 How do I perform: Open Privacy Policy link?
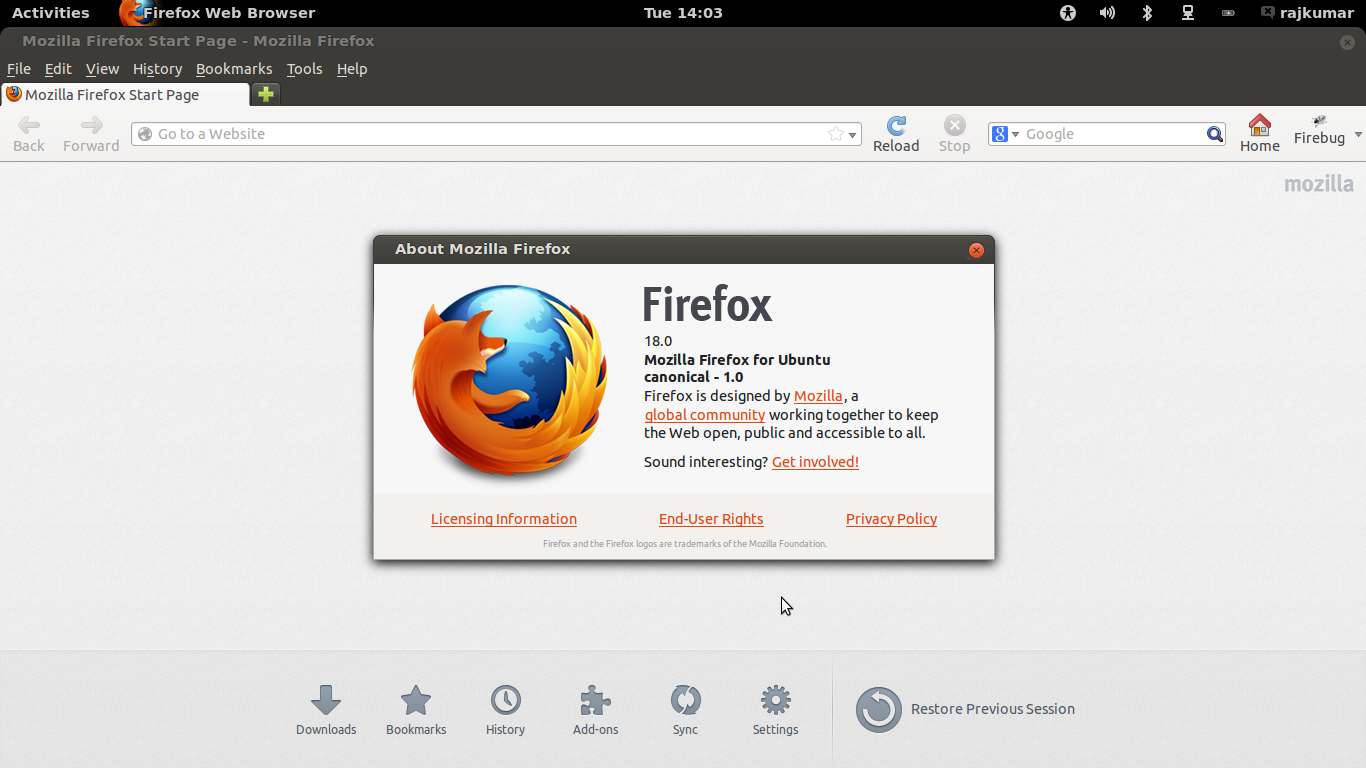(891, 518)
